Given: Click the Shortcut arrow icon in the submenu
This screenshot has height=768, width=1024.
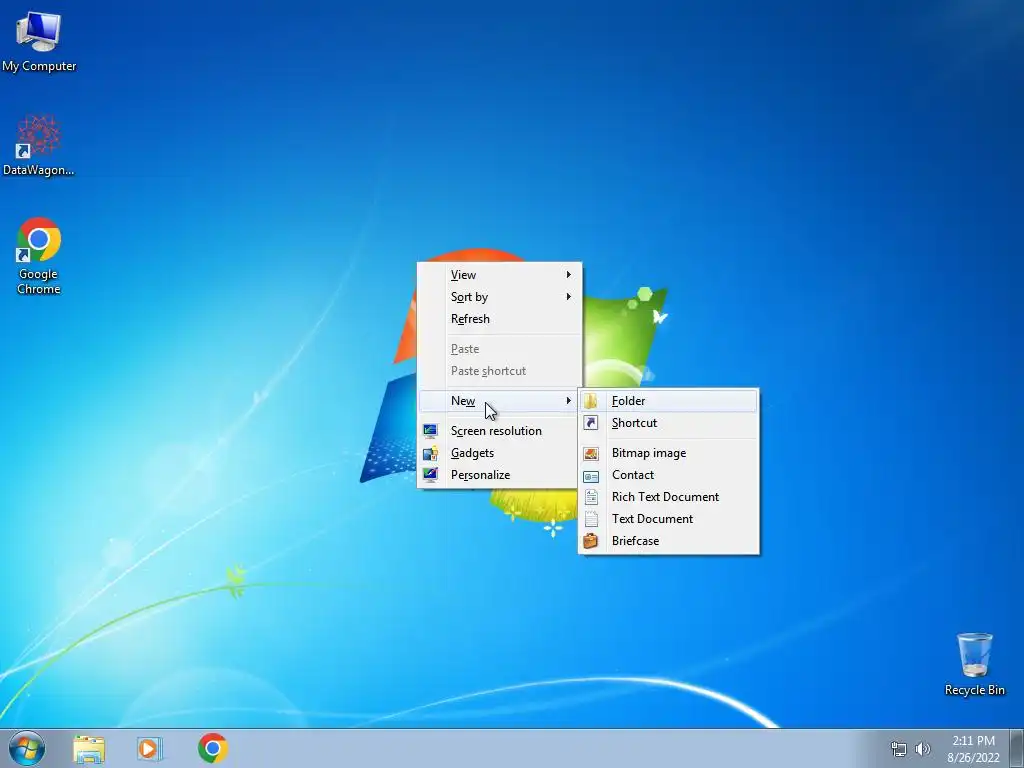Looking at the screenshot, I should coord(590,423).
